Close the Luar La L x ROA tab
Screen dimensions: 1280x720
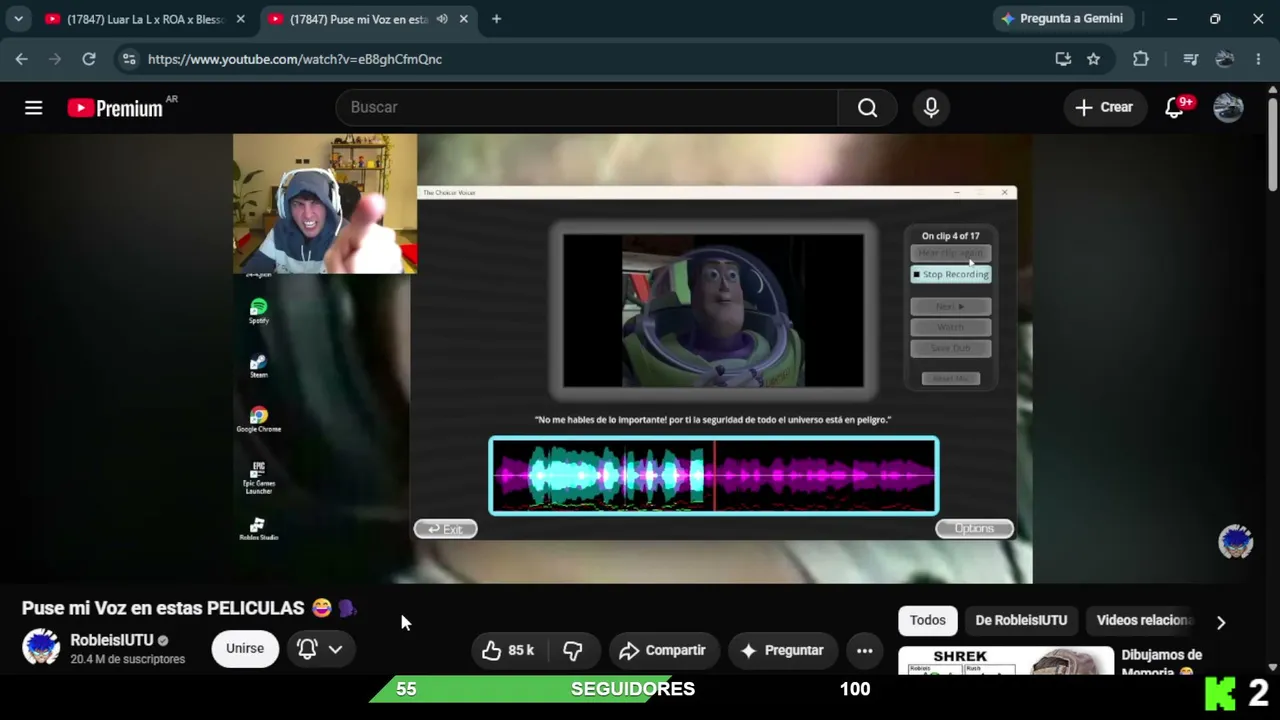[x=240, y=19]
